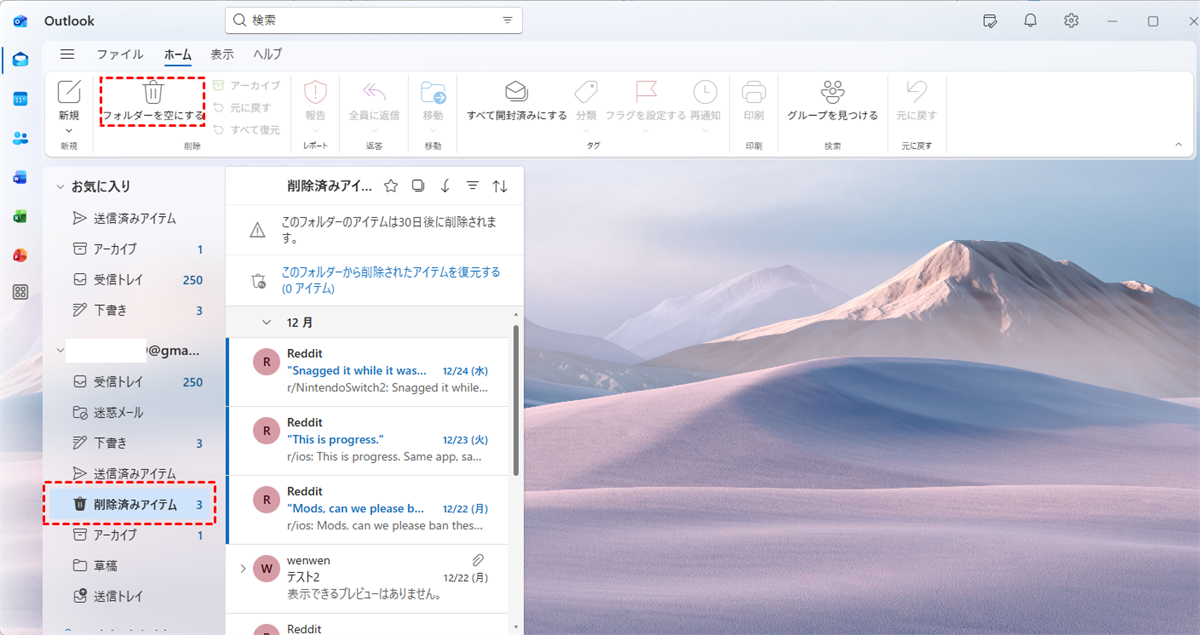Open the ファイル menu tab
This screenshot has width=1200, height=635.
[119, 55]
